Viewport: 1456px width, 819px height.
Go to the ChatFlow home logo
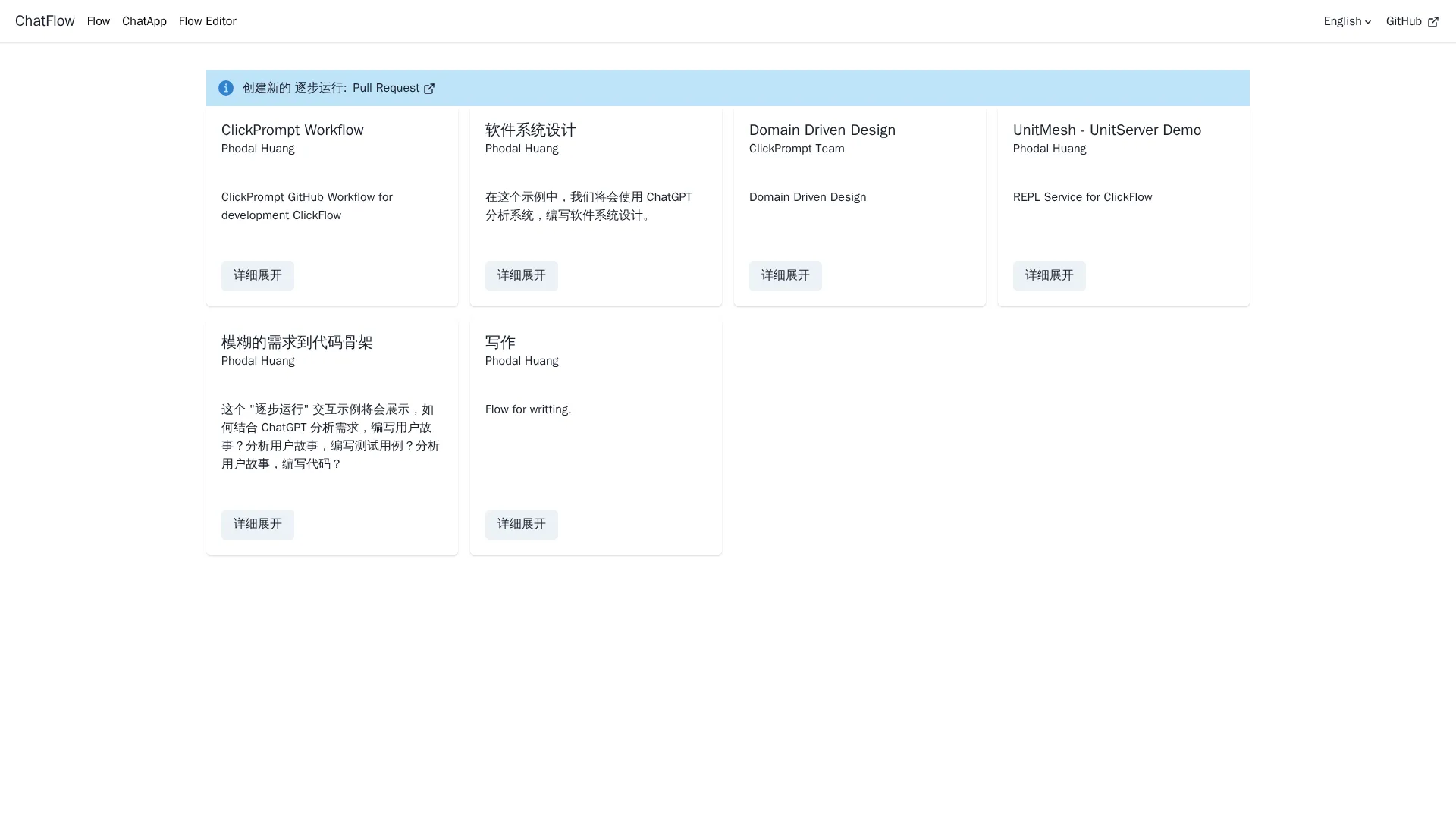[45, 21]
